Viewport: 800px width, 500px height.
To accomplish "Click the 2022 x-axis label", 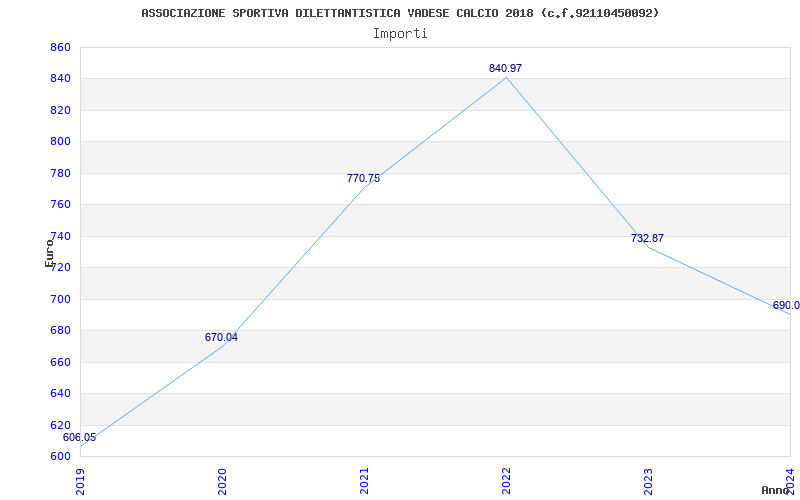I will click(x=506, y=481).
